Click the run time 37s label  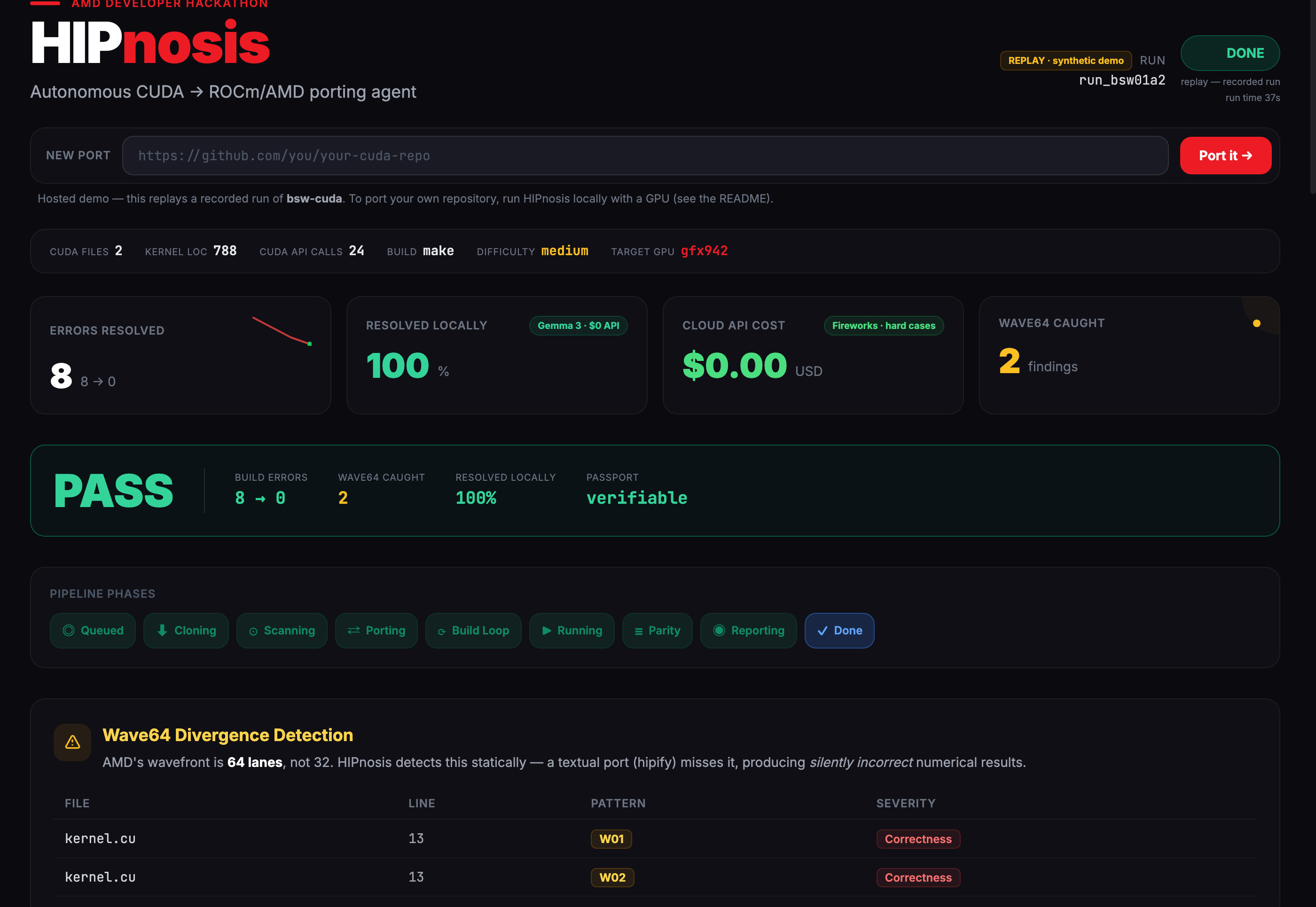point(1253,98)
